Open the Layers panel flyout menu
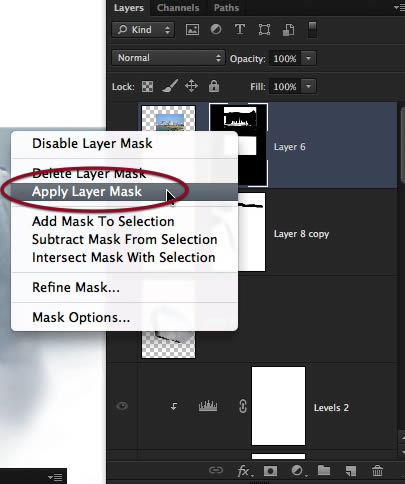Screen dimensions: 405x484 pyautogui.click(x=399, y=7)
